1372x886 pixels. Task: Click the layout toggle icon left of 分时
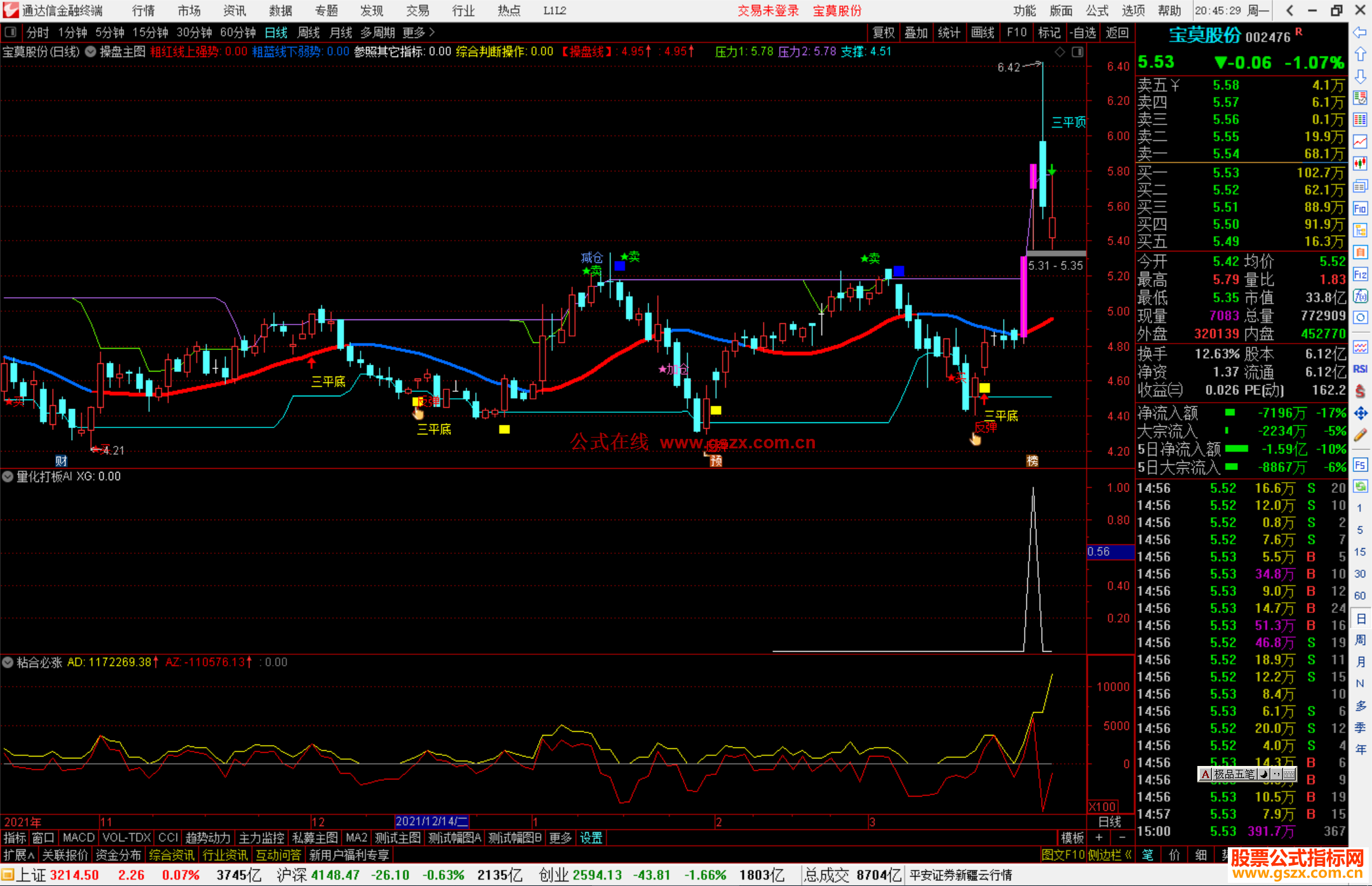pos(11,32)
